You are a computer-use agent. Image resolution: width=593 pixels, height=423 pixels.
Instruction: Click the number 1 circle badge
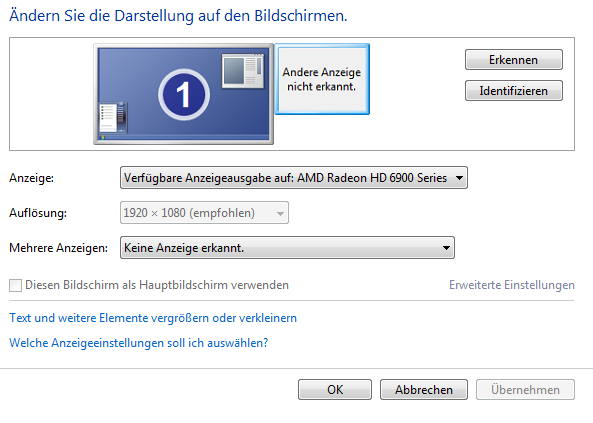click(x=184, y=95)
